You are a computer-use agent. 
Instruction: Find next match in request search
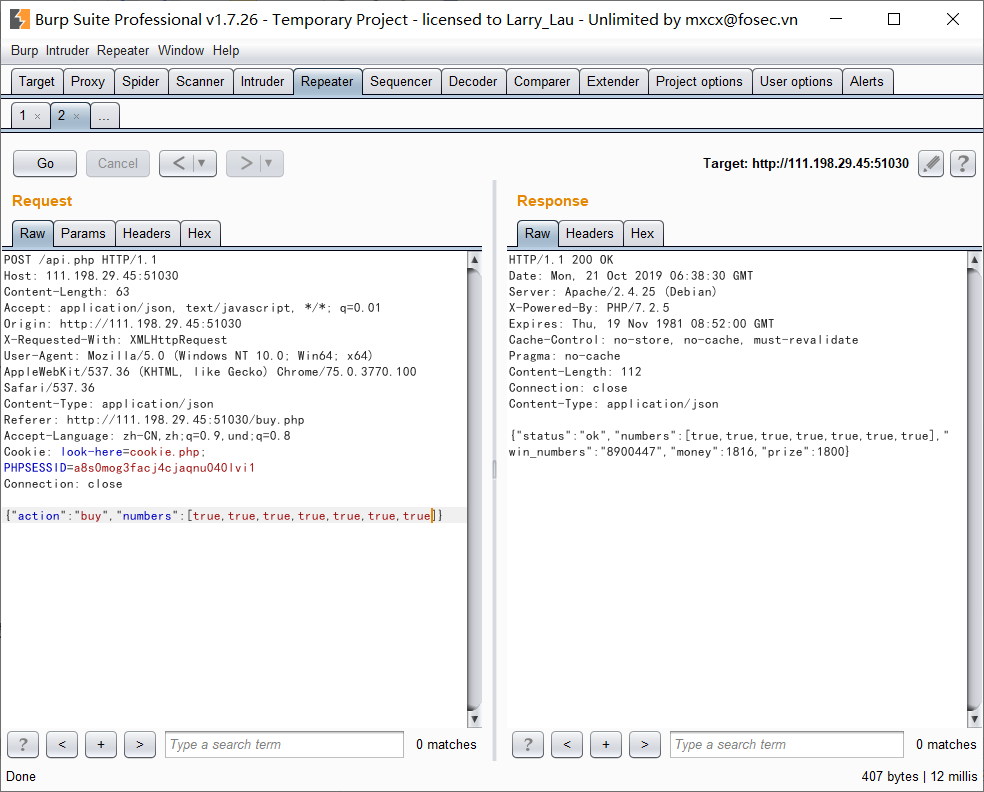click(x=140, y=744)
